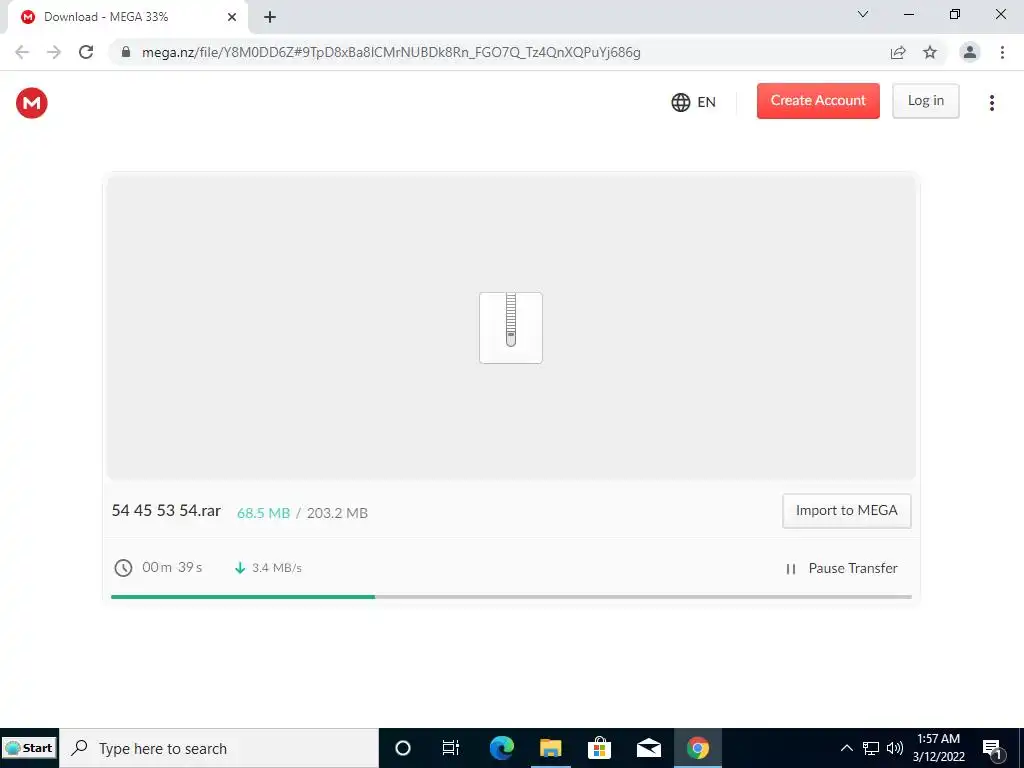Open MEGA page three-dot menu
The width and height of the screenshot is (1024, 768).
click(x=991, y=103)
